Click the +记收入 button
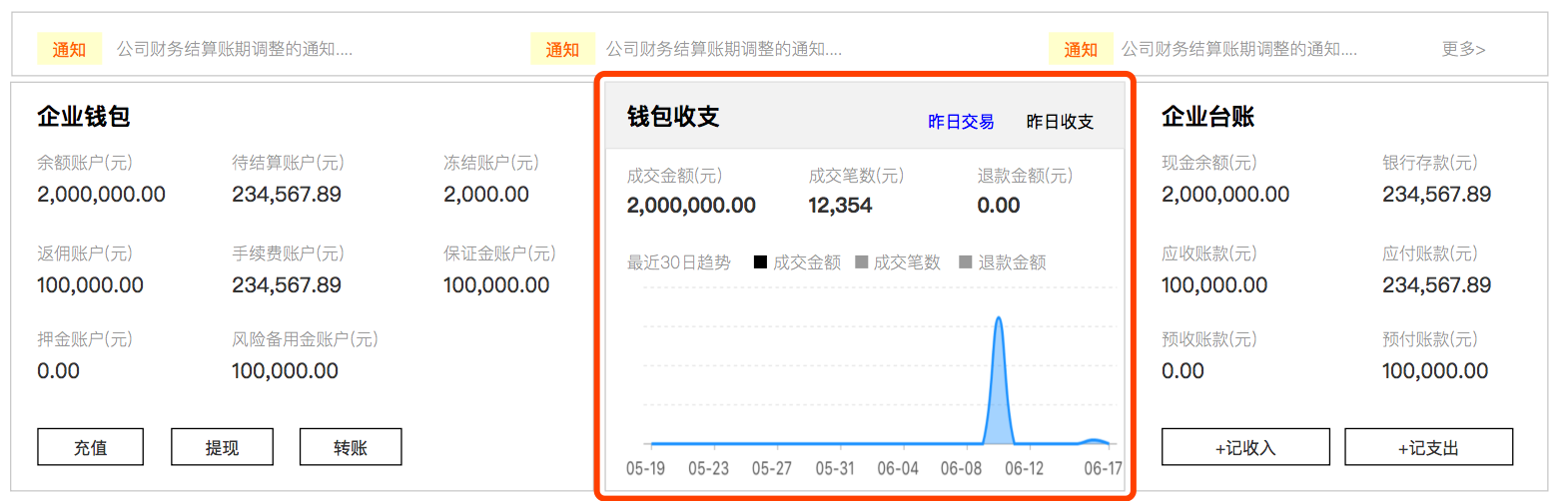 click(x=1245, y=447)
